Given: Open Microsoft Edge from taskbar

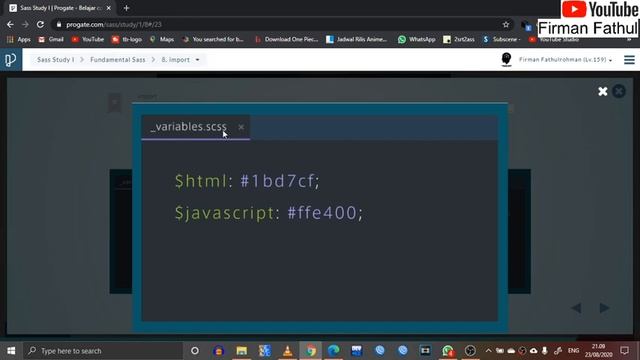Looking at the screenshot, I should pos(333,351).
